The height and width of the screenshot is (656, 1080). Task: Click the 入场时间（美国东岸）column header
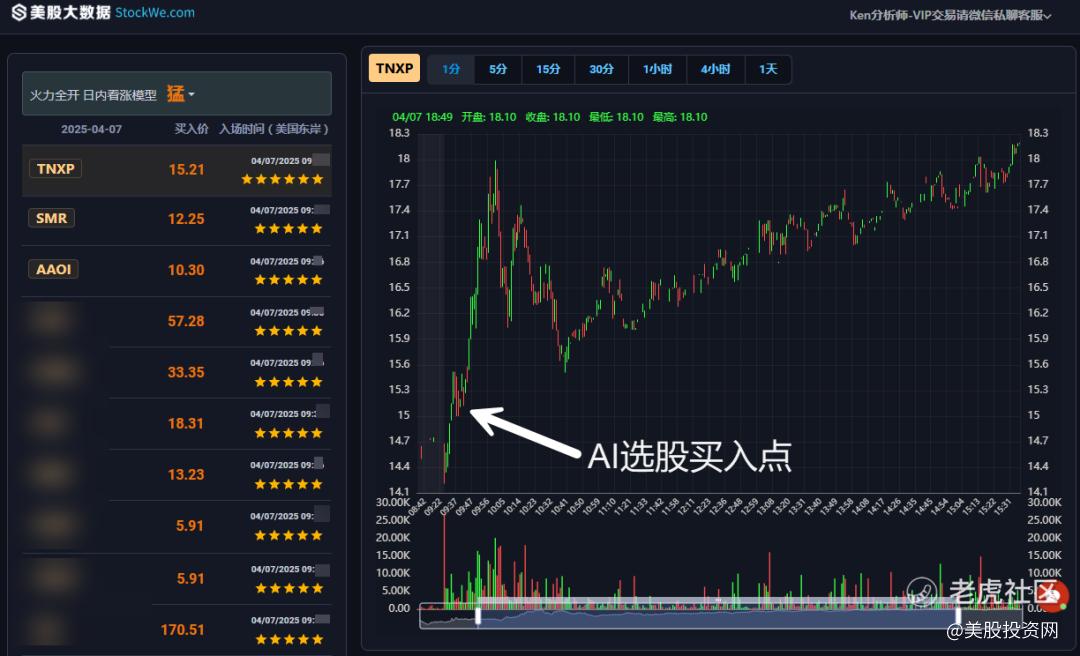274,129
